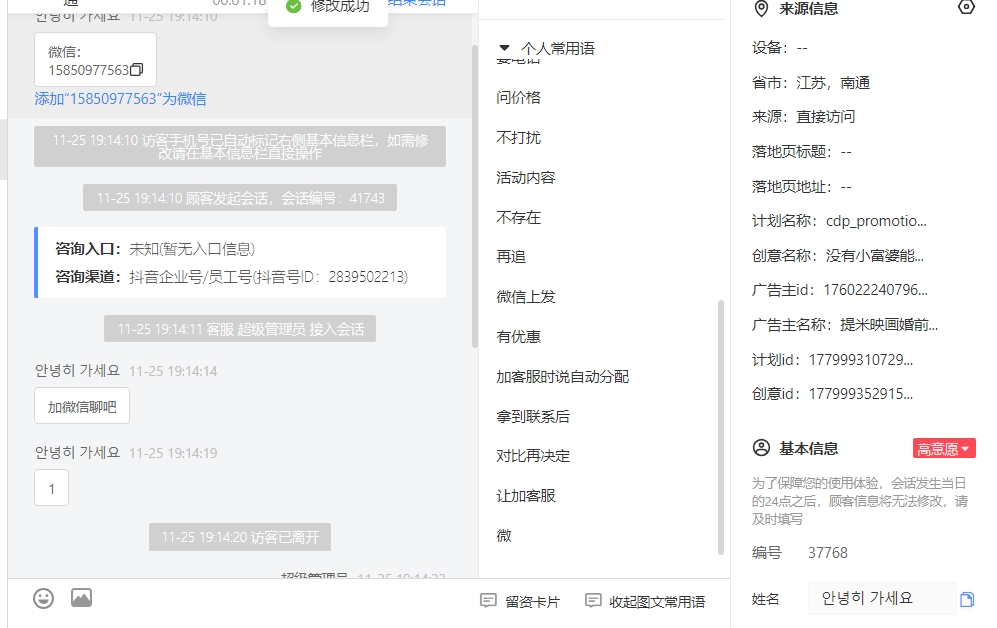This screenshot has height=628, width=997.
Task: Select the 加客服时说自动分配 phrase
Action: pyautogui.click(x=563, y=377)
